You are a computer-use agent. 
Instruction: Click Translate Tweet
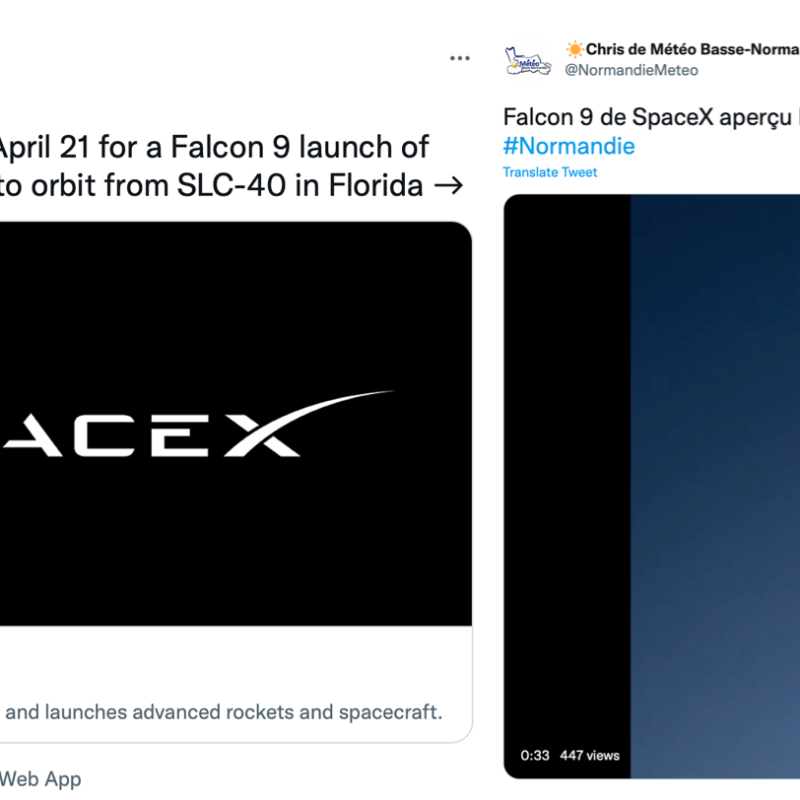(x=550, y=172)
